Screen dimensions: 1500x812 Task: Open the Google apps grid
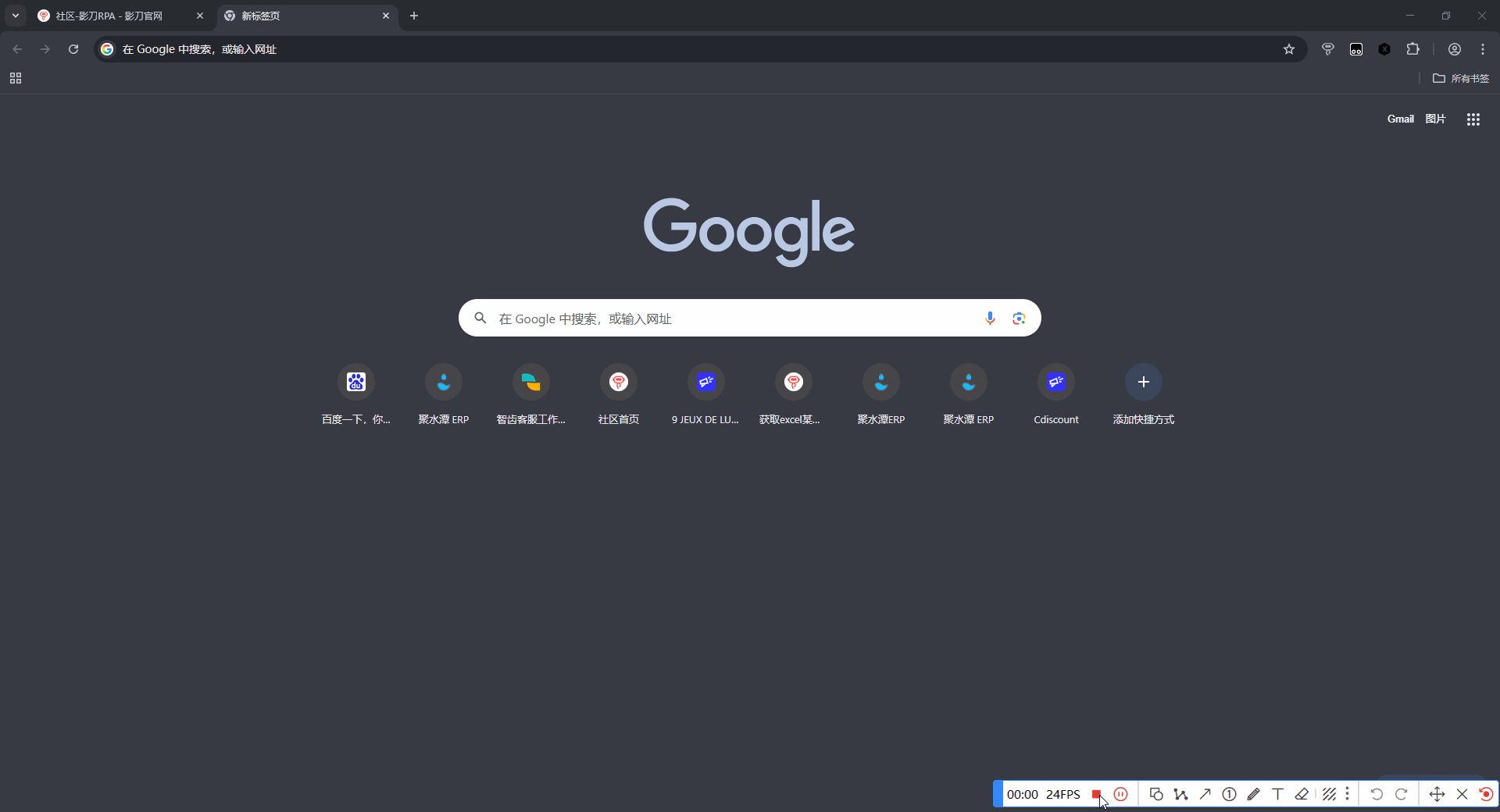1473,119
